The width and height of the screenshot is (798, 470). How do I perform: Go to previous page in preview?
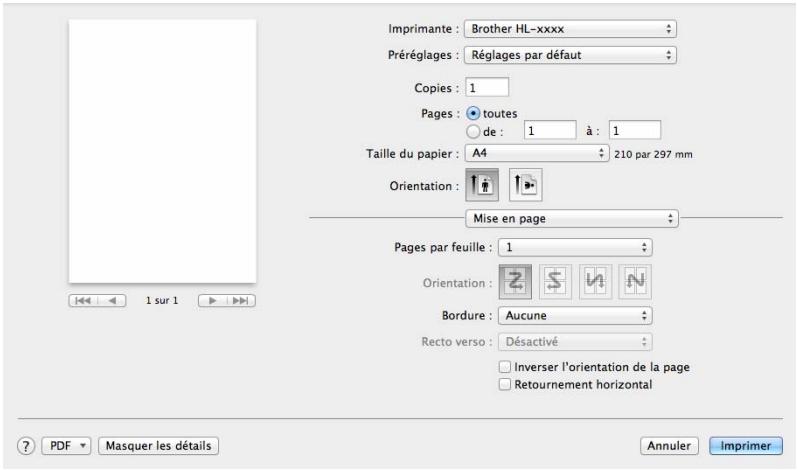tap(112, 301)
